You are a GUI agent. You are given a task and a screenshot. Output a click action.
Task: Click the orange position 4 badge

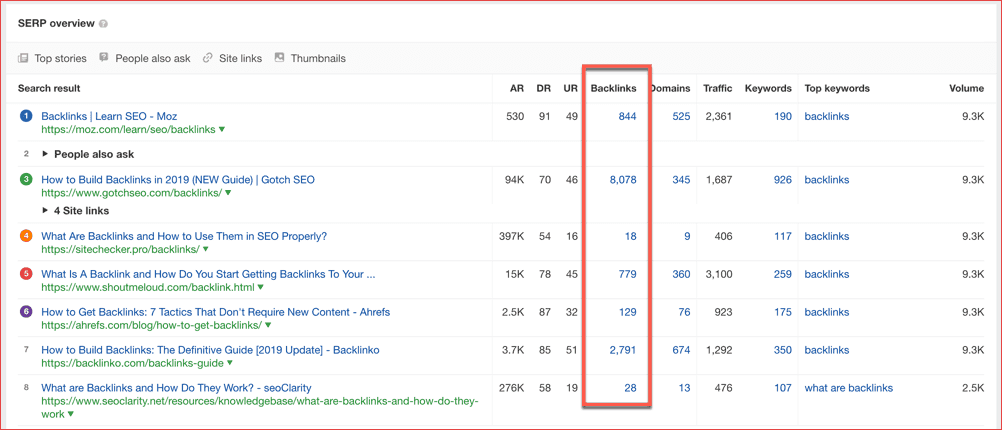(27, 237)
